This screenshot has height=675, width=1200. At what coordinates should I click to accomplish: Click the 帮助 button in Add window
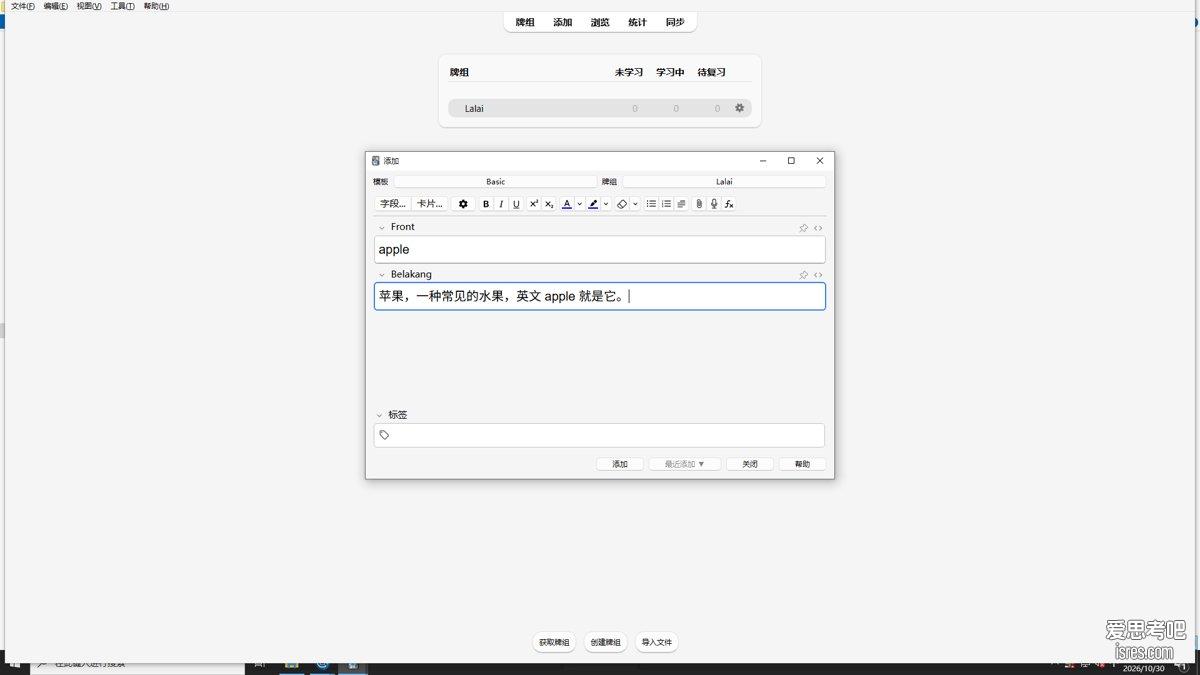click(x=802, y=464)
